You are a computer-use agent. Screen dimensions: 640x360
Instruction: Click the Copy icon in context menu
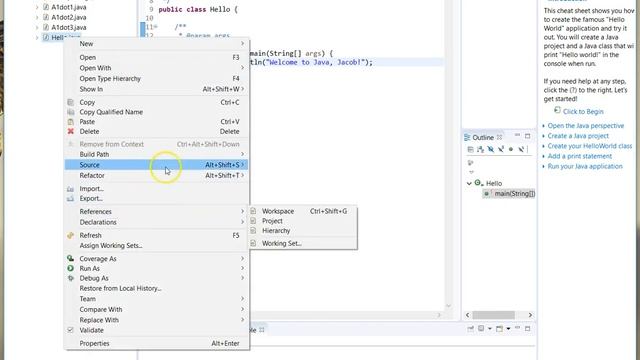[x=71, y=102]
